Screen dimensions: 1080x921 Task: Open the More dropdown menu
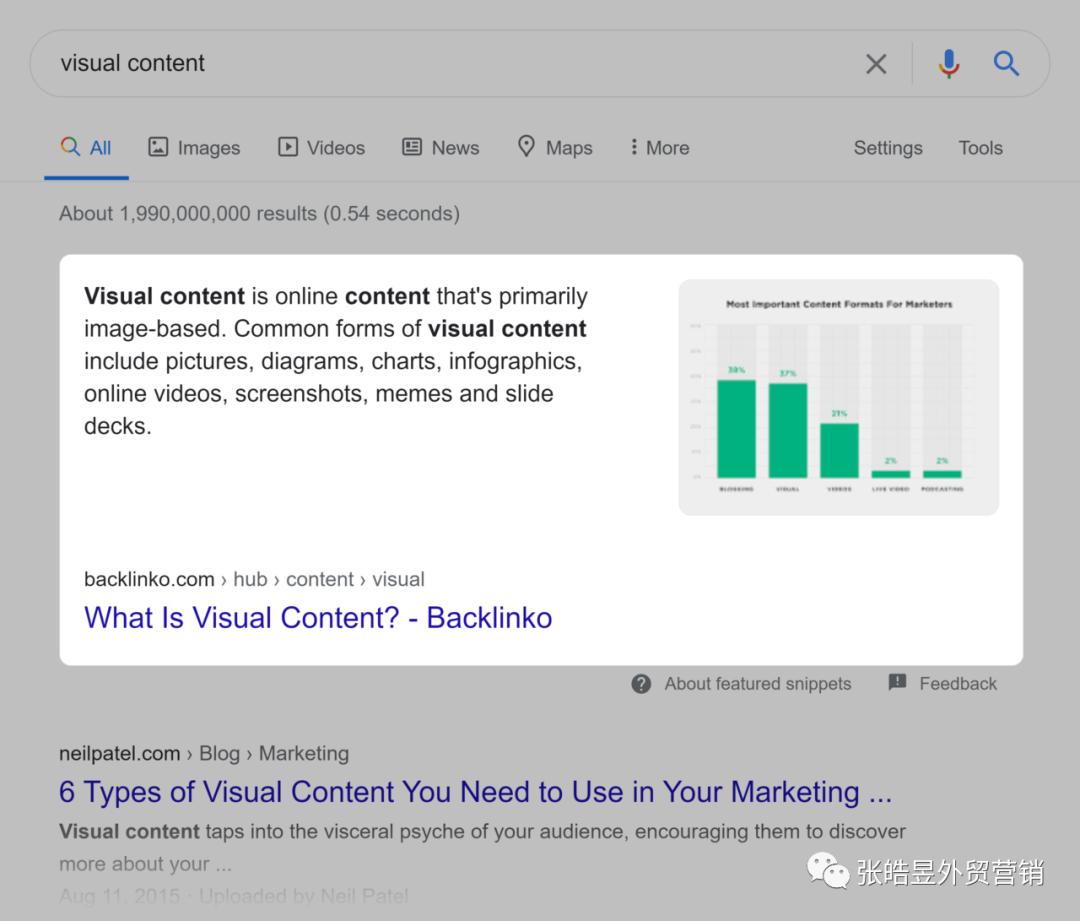click(x=658, y=147)
